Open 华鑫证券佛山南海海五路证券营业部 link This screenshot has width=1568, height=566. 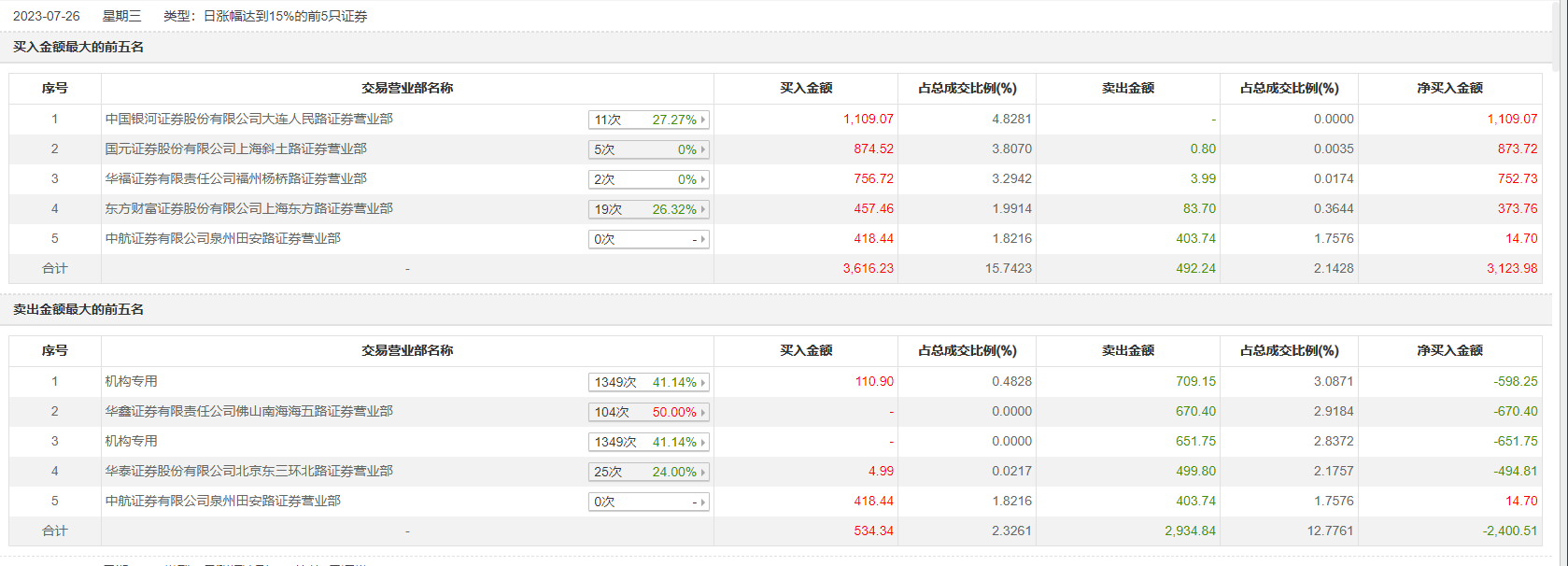tap(248, 411)
